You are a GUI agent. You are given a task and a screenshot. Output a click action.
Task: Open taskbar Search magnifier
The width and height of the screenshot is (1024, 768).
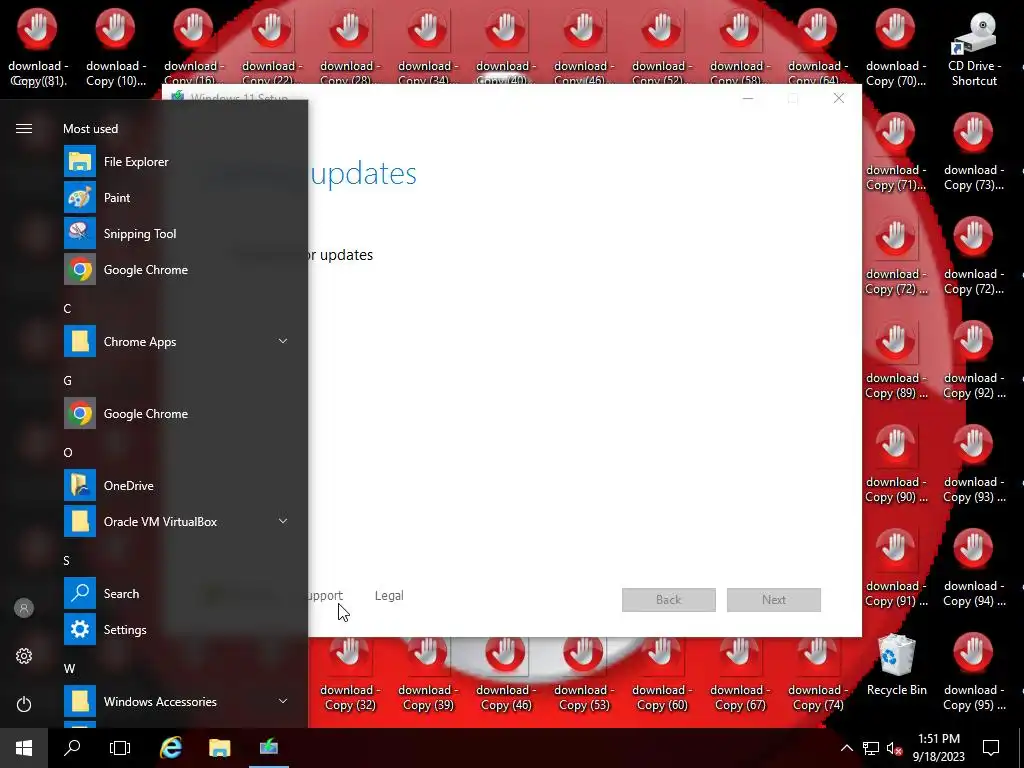72,748
